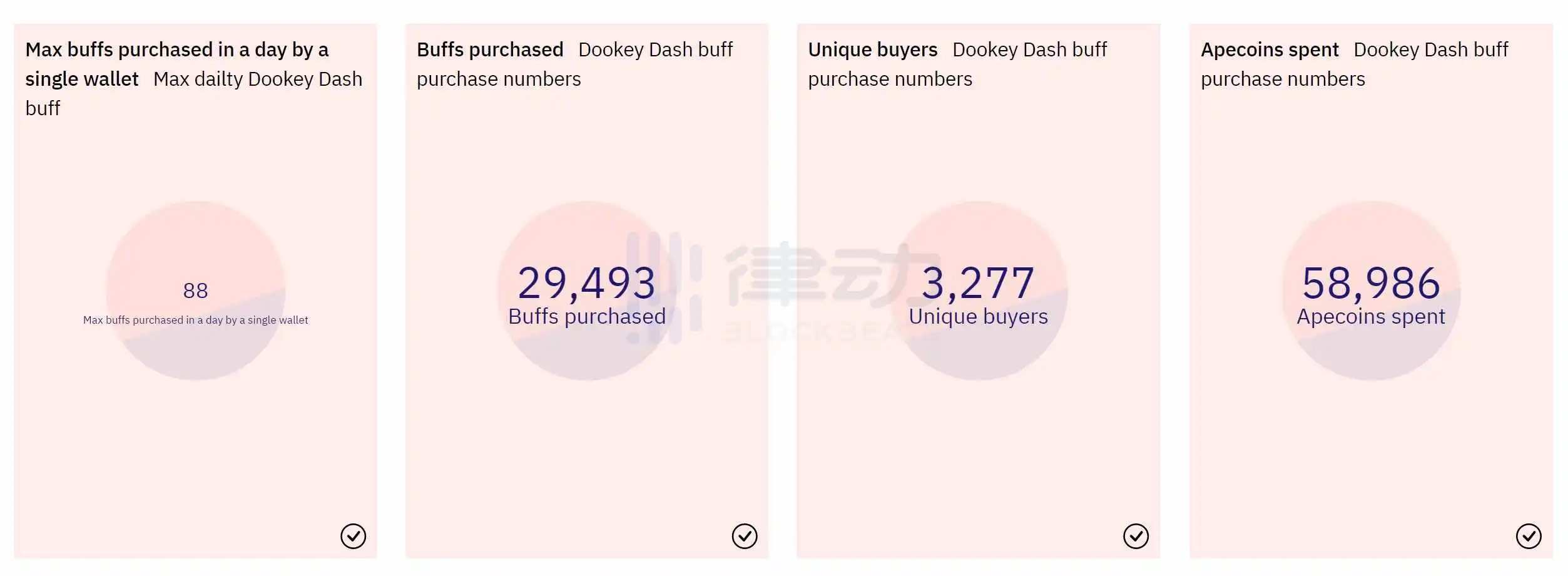This screenshot has height=576, width=1568.
Task: Click small 'Max buffs purchased' counter caption
Action: click(195, 320)
